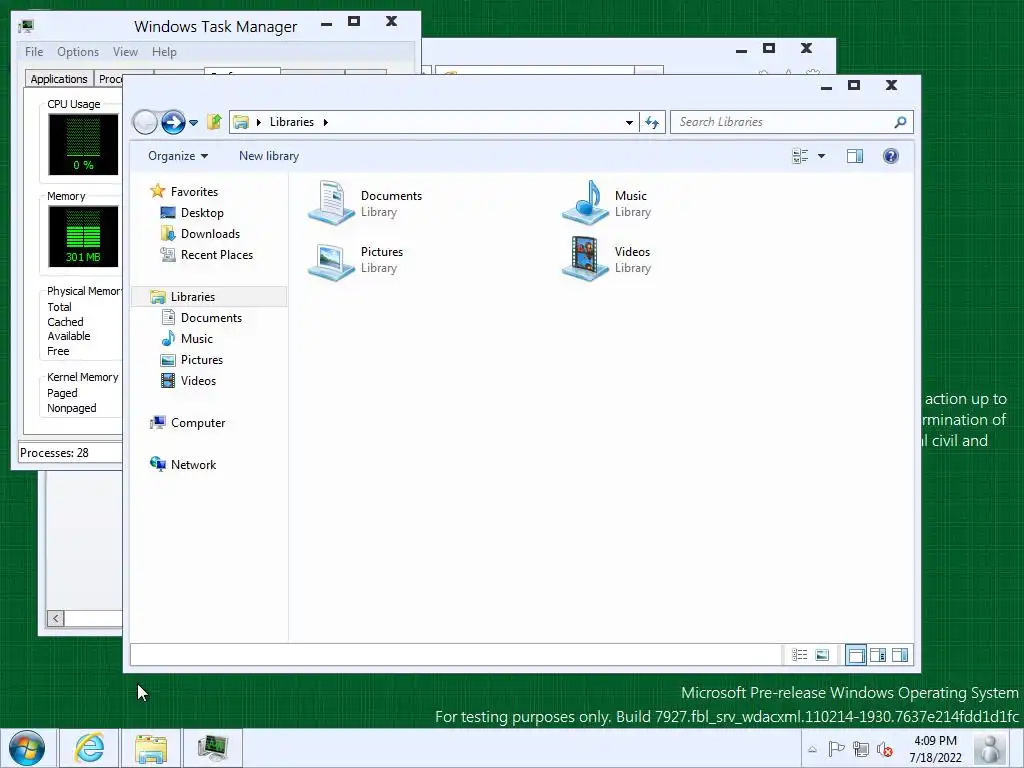1024x768 pixels.
Task: Open Windows Explorer taskbar button
Action: tap(151, 748)
